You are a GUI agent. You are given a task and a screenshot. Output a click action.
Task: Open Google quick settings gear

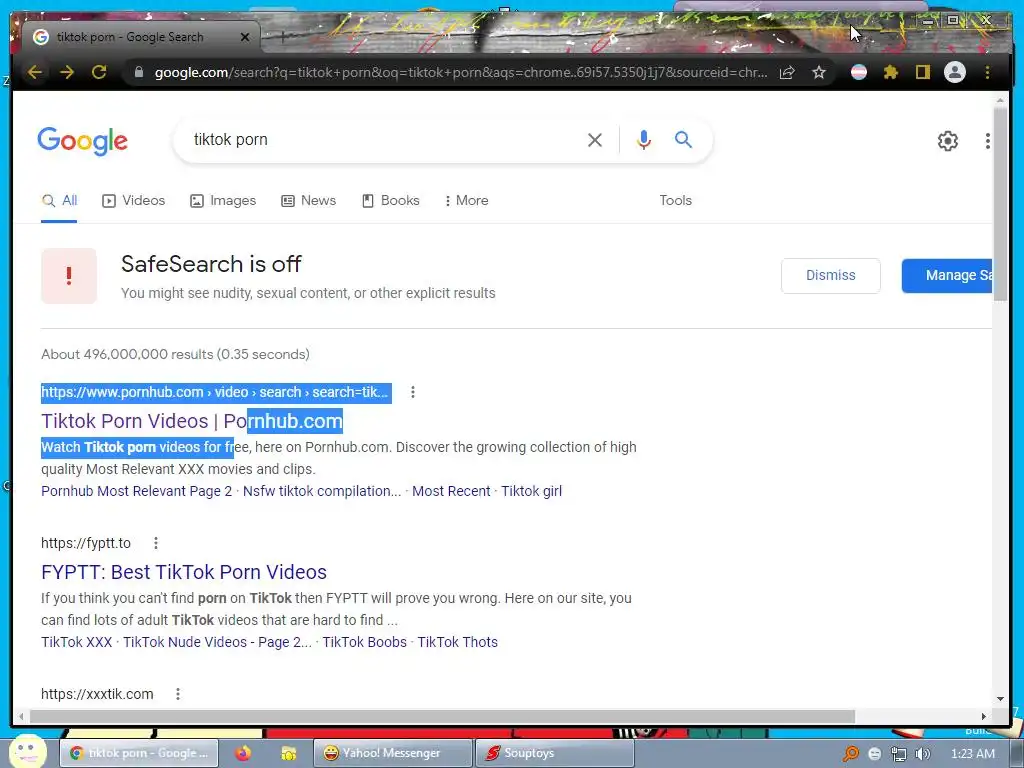[x=948, y=141]
